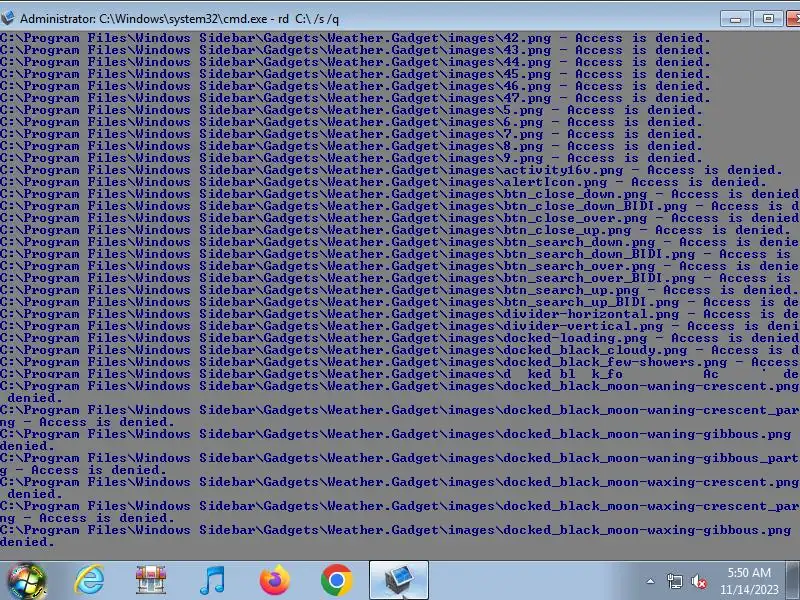800x600 pixels.
Task: Click the btn_close_over.png output line
Action: [400, 218]
